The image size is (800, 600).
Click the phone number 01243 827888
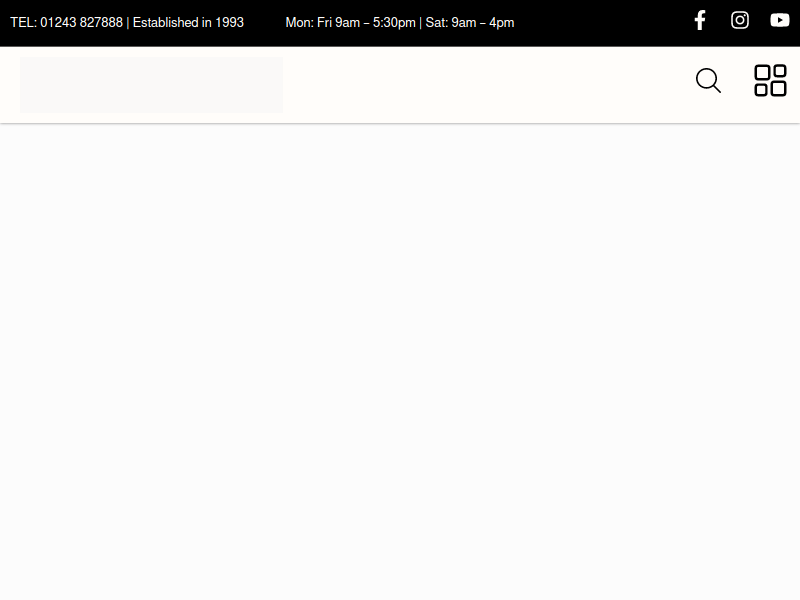tap(81, 22)
